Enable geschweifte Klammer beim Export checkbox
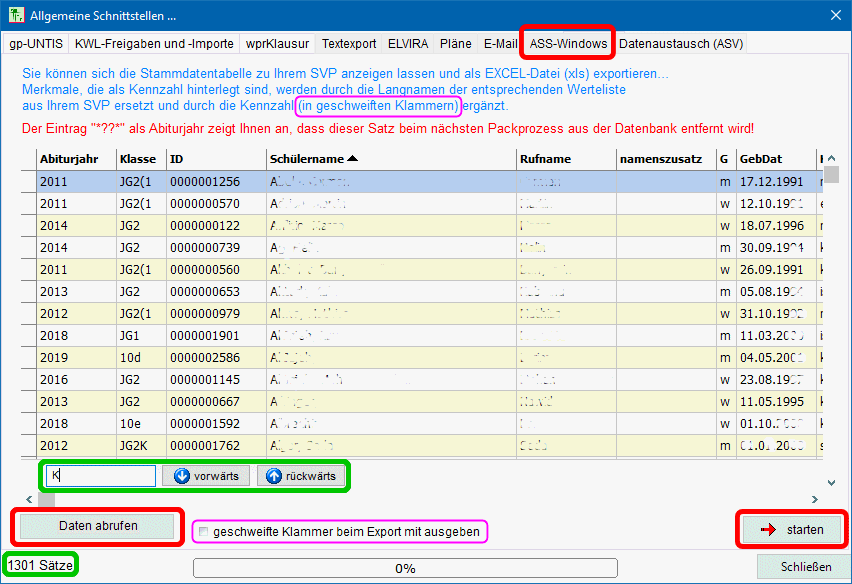Image resolution: width=852 pixels, height=584 pixels. click(x=204, y=532)
